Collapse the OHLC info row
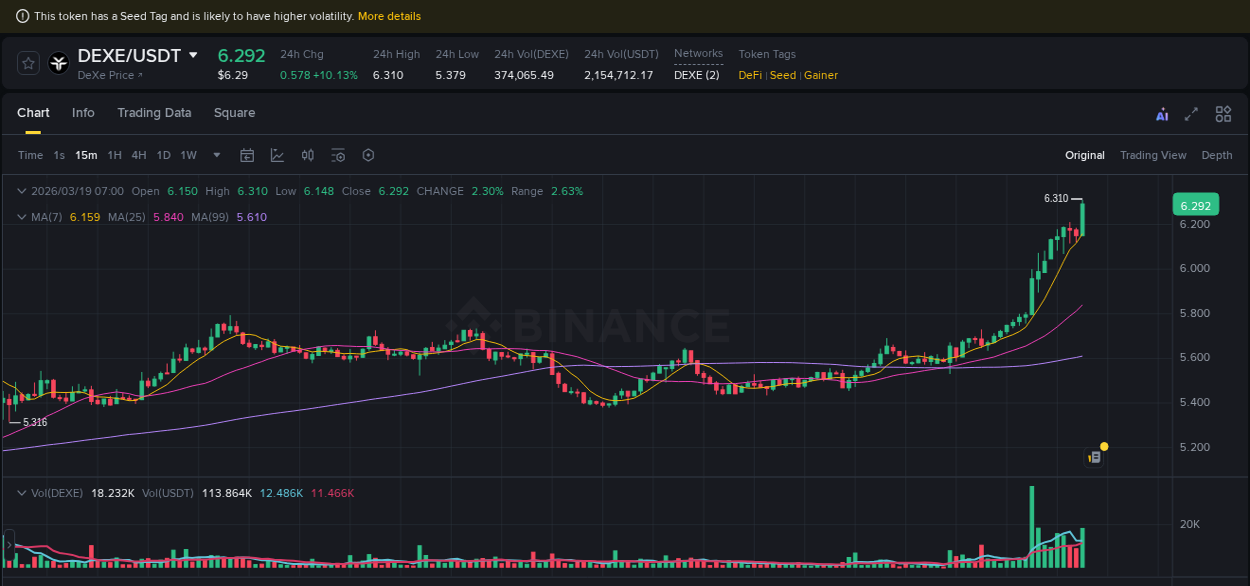Screen dimensions: 1250x586 pyautogui.click(x=22, y=190)
